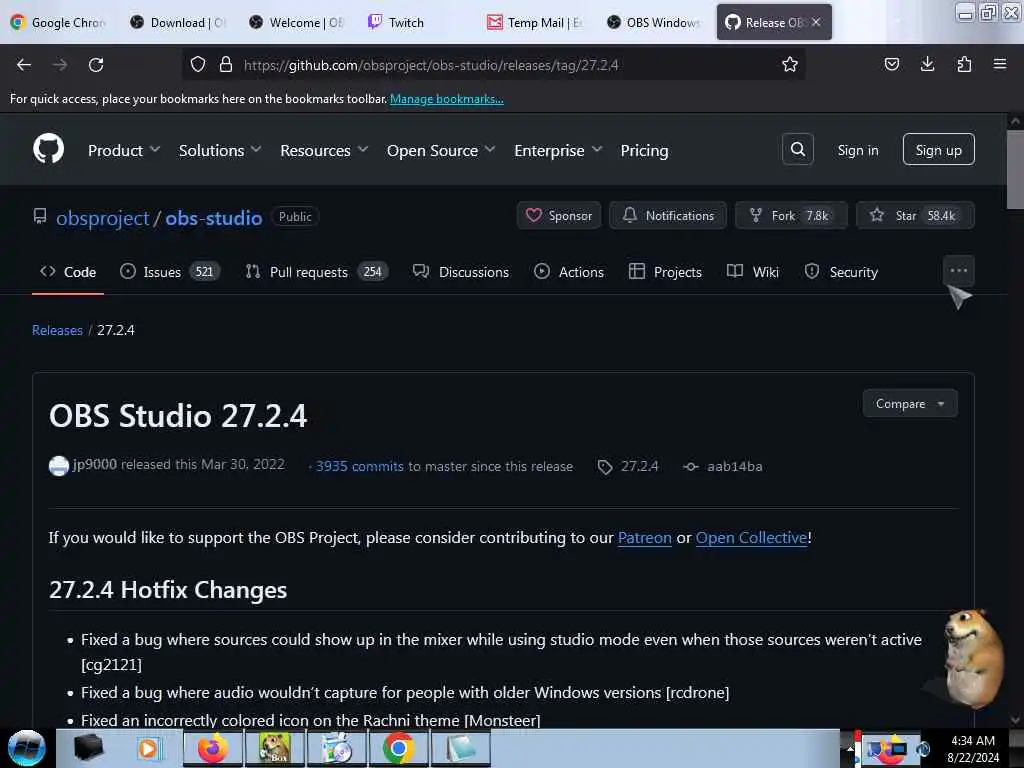The height and width of the screenshot is (768, 1024).
Task: Click the padlock site info icon
Action: pyautogui.click(x=226, y=64)
